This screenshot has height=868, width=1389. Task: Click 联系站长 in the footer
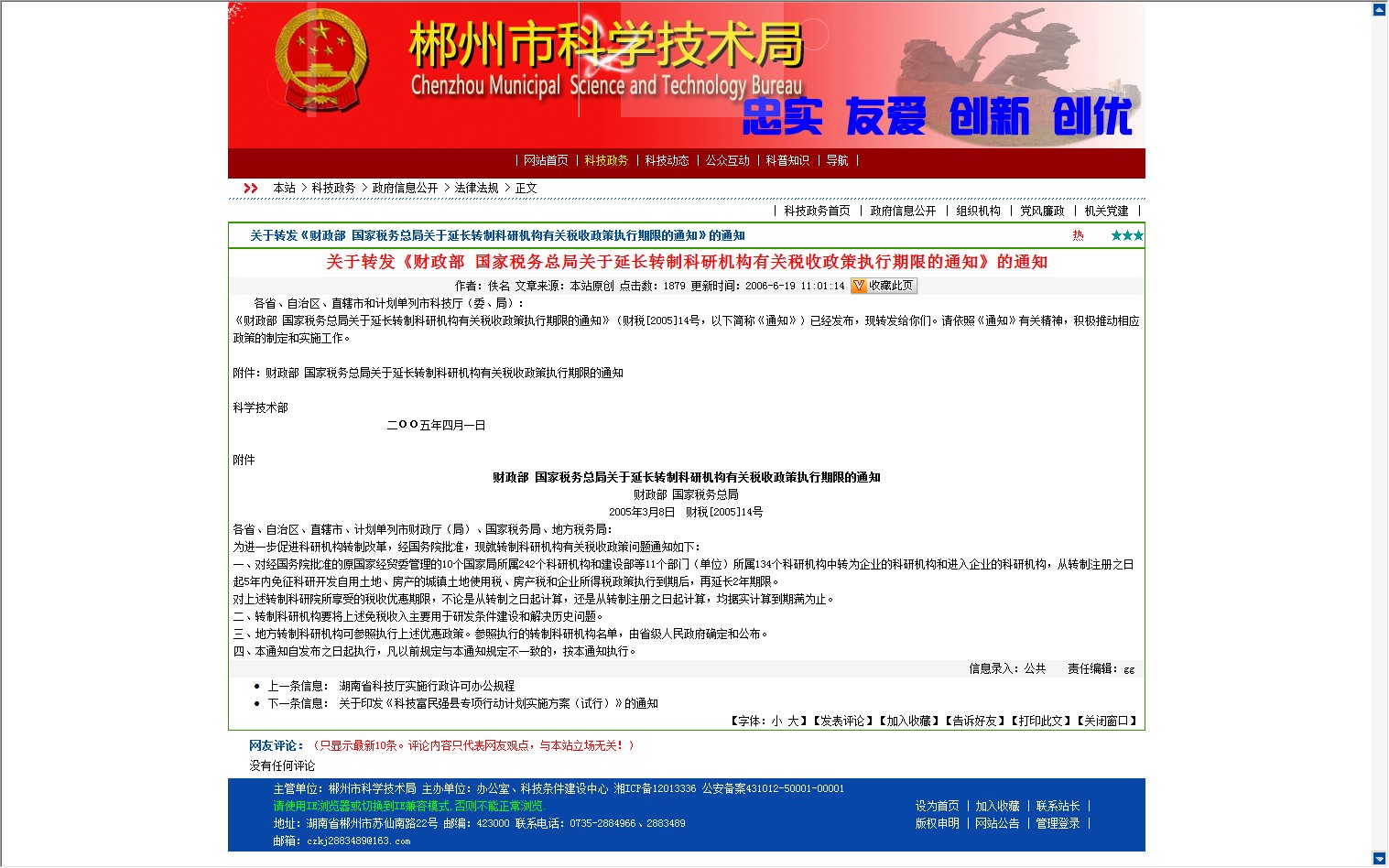(1058, 806)
